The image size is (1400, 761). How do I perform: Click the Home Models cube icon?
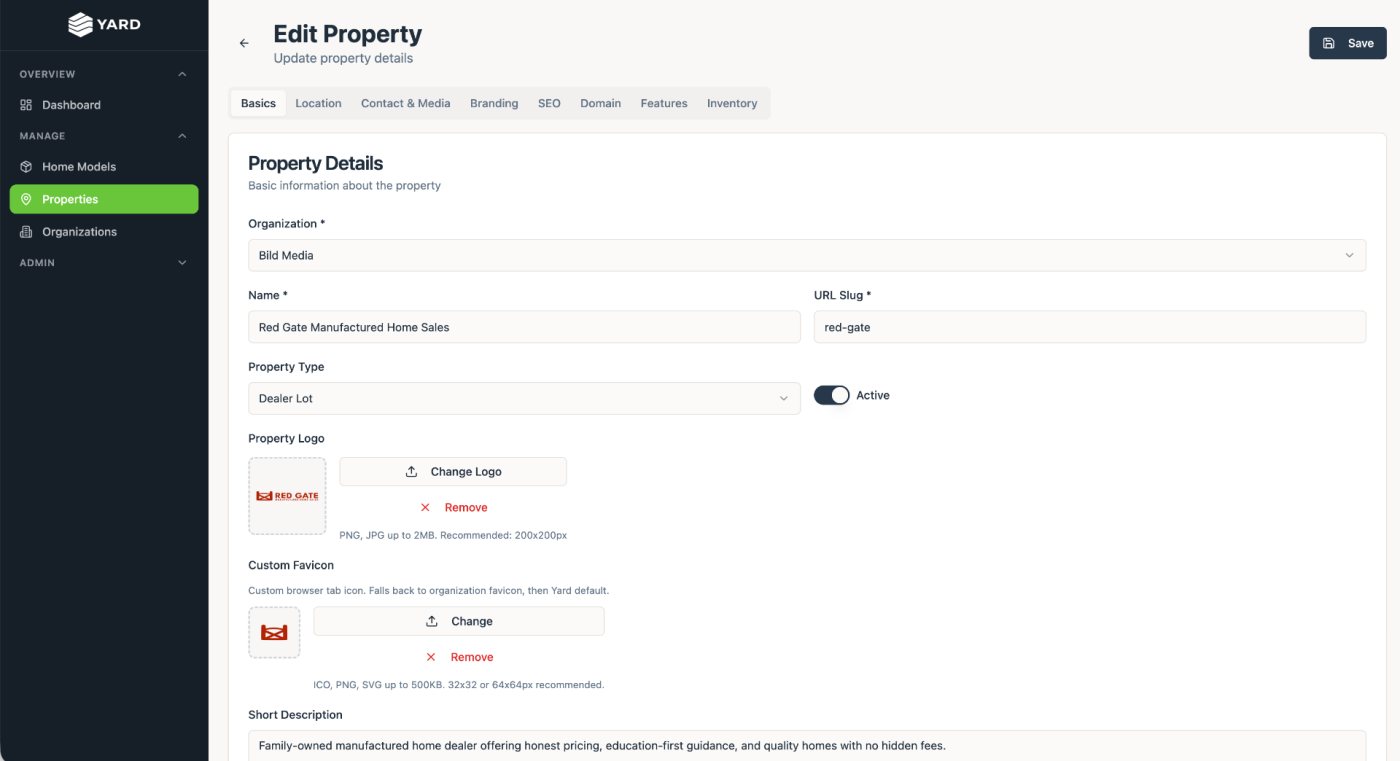coord(26,167)
